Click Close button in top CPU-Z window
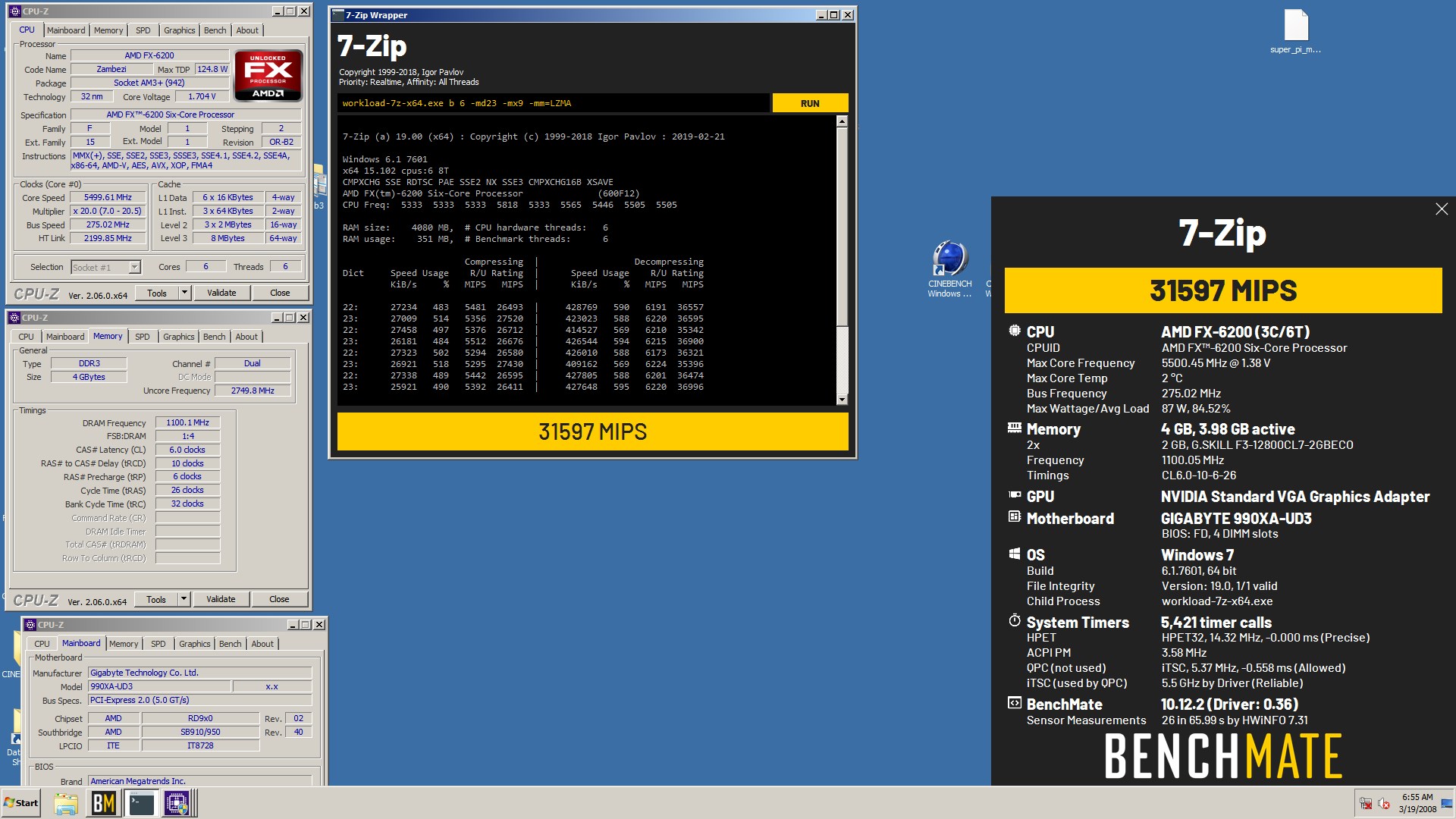 tap(280, 293)
